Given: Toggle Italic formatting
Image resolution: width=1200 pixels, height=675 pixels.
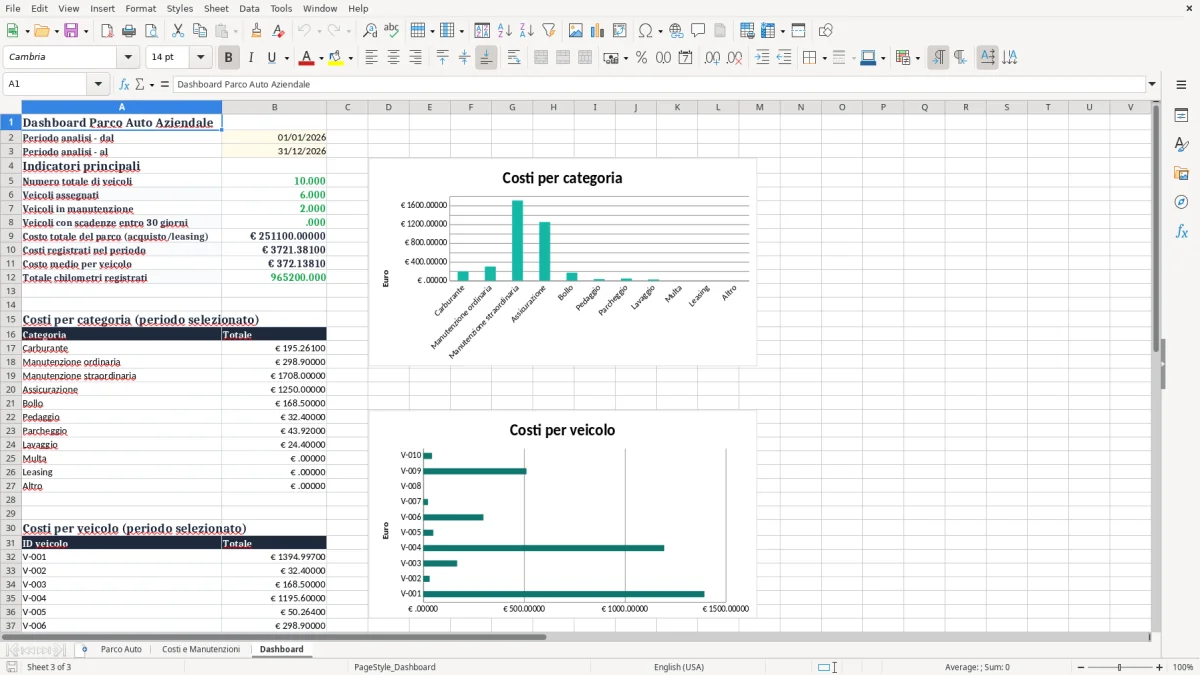Looking at the screenshot, I should [251, 58].
